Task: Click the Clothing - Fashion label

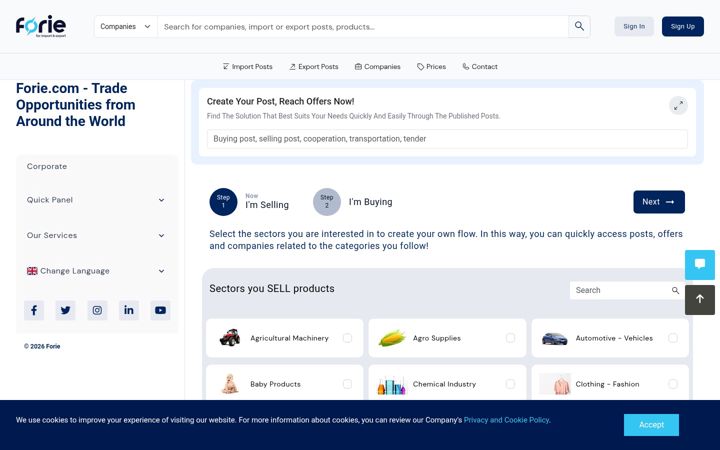Action: point(607,384)
